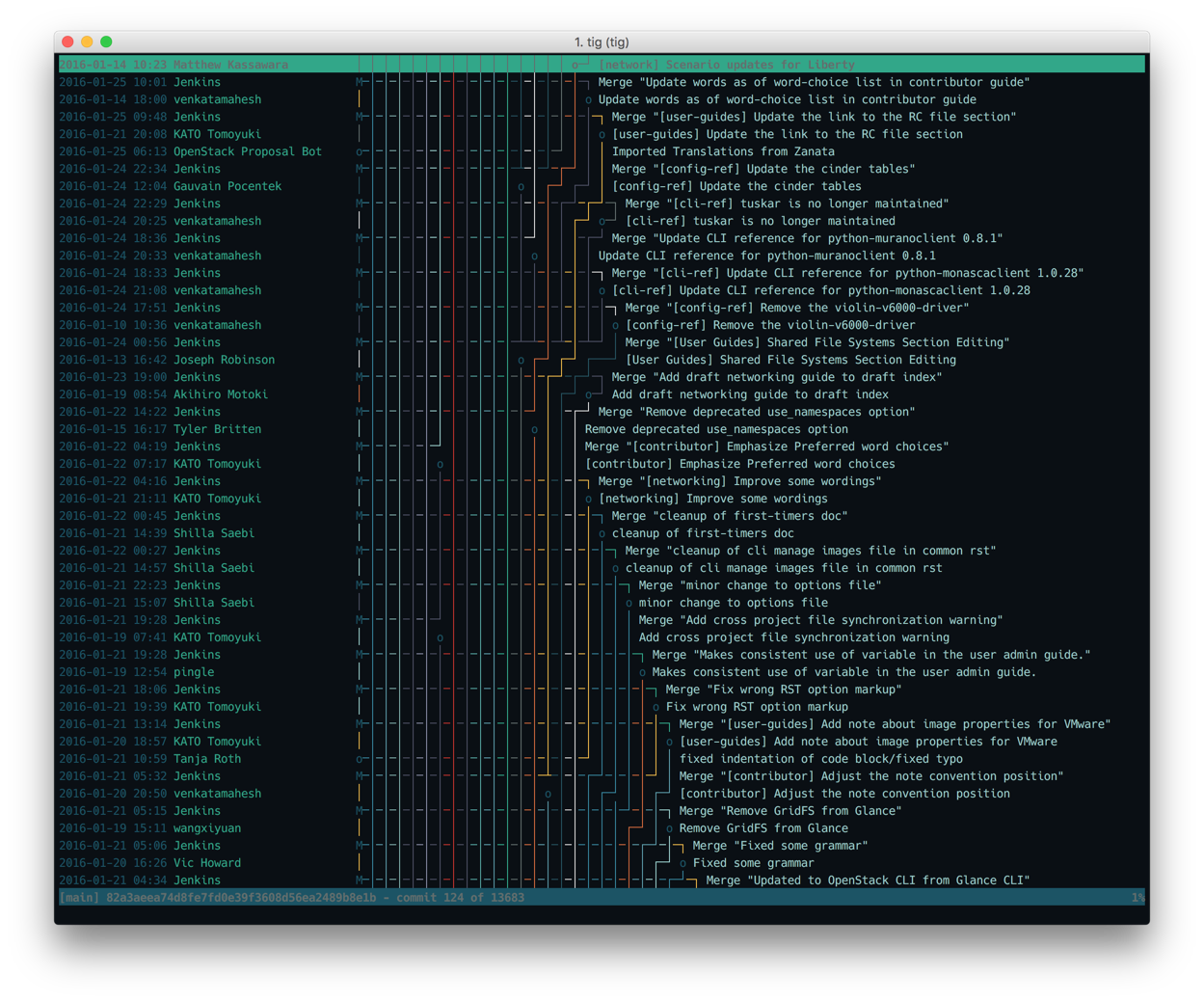Click commit date 2016-01-21 20:08
The width and height of the screenshot is (1204, 1002).
coord(113,134)
